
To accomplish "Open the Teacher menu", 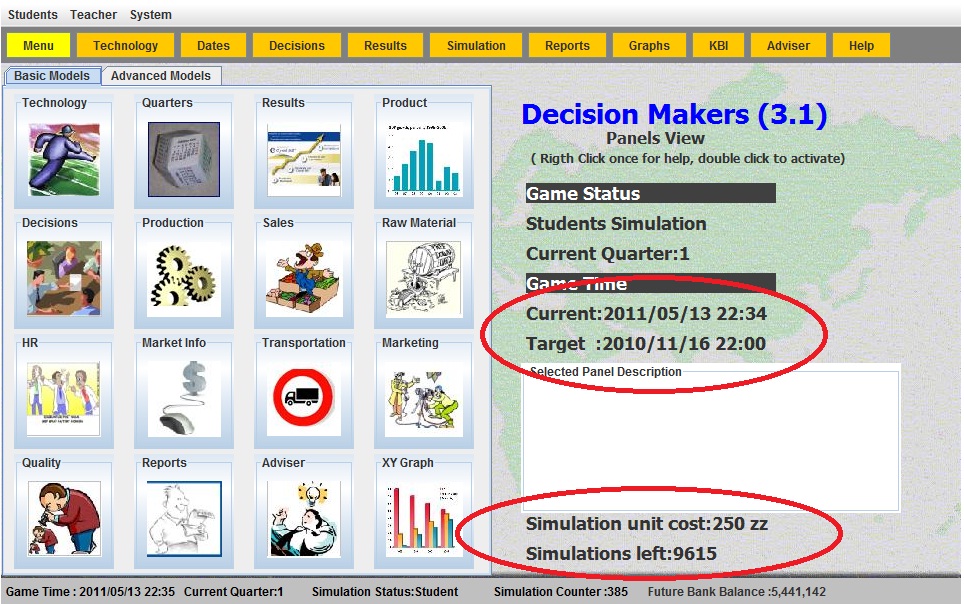I will [93, 15].
